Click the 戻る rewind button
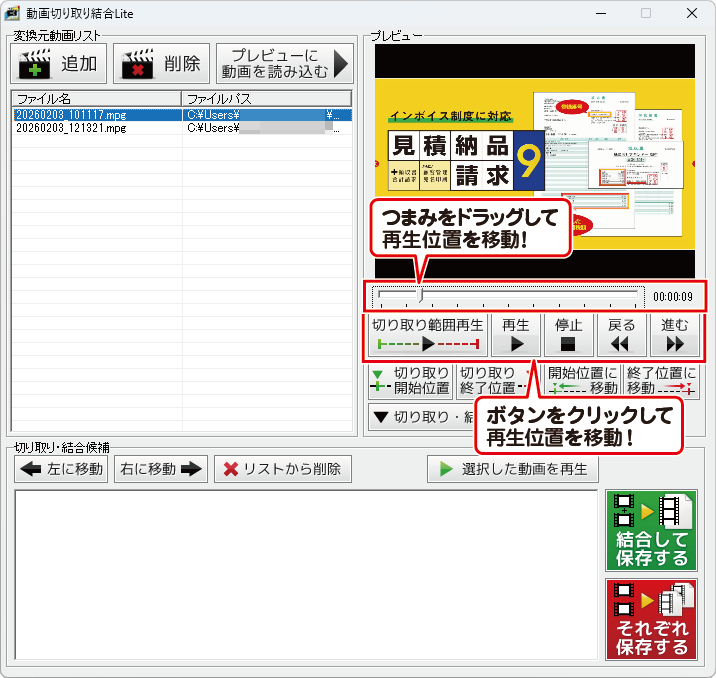716x678 pixels. point(621,335)
